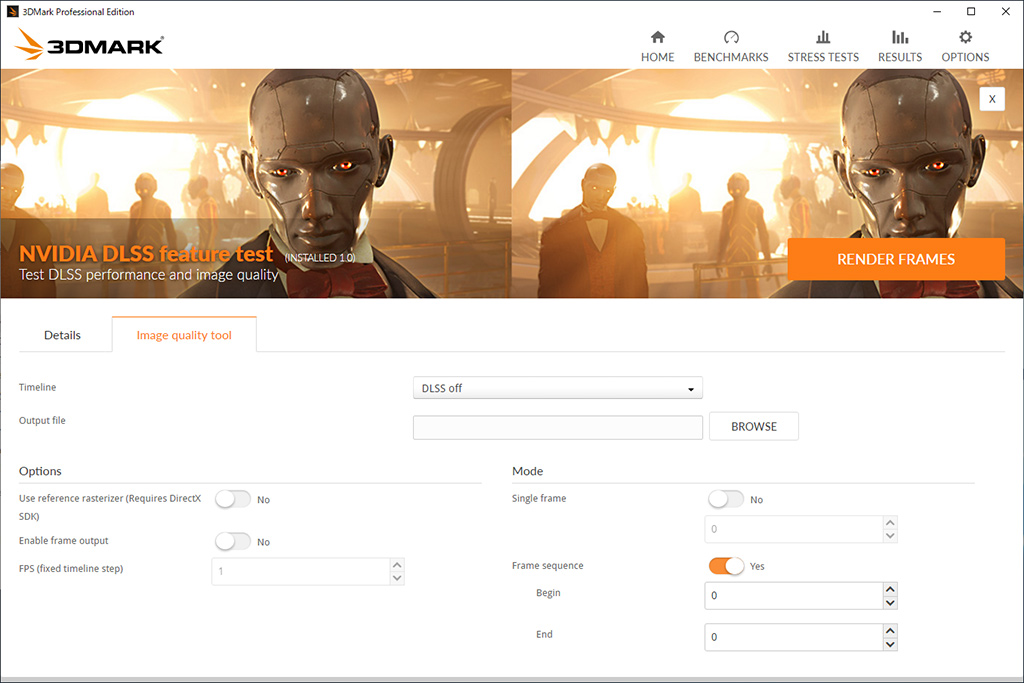Decrement the Single frame number
The width and height of the screenshot is (1024, 683).
coord(890,536)
